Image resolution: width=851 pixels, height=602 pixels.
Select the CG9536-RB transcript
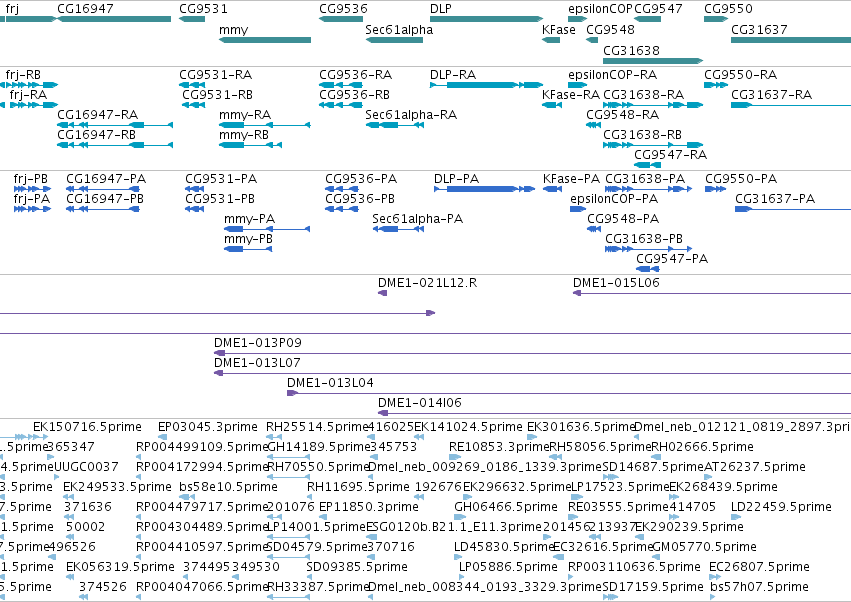[341, 105]
